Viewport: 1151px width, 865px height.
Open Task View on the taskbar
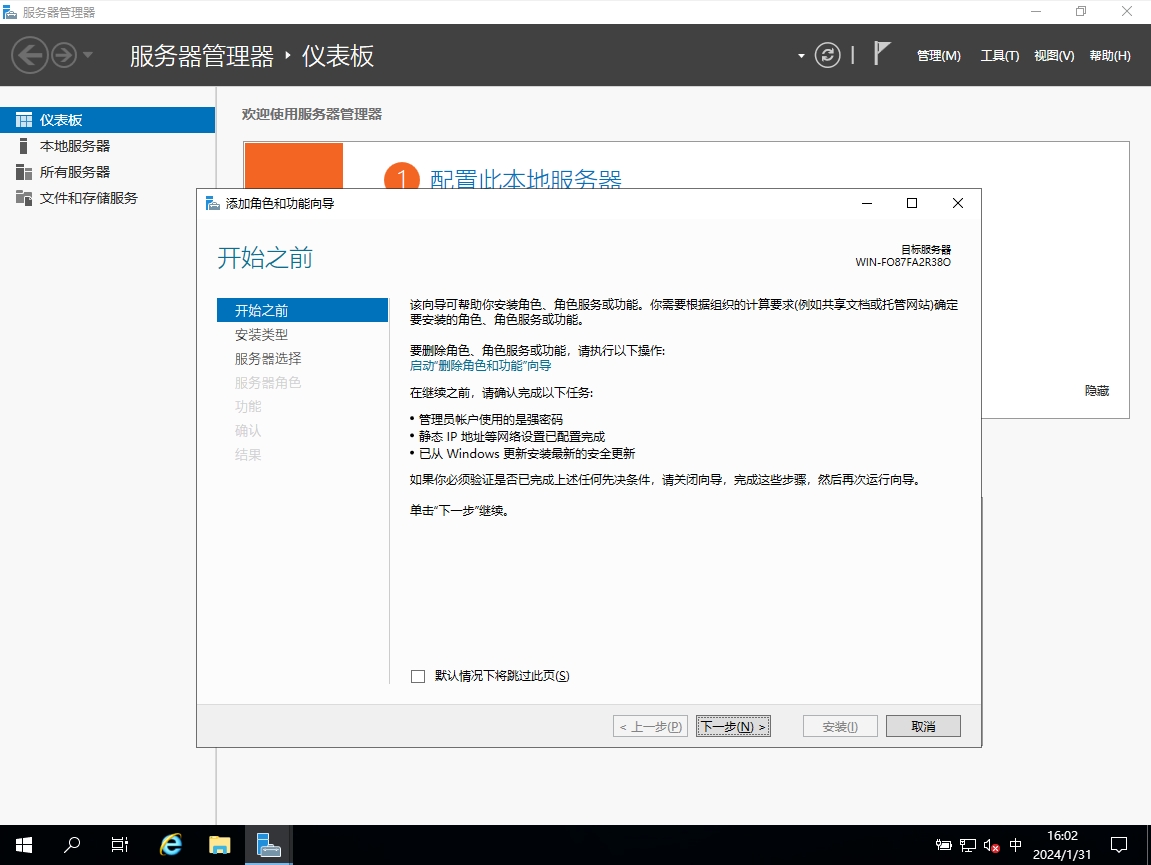pos(120,845)
